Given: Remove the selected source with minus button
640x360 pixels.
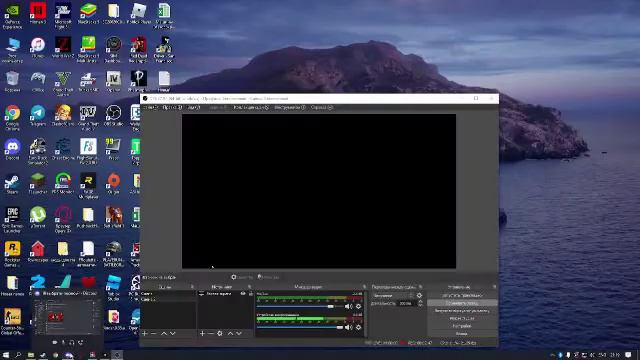Looking at the screenshot, I should (211, 333).
